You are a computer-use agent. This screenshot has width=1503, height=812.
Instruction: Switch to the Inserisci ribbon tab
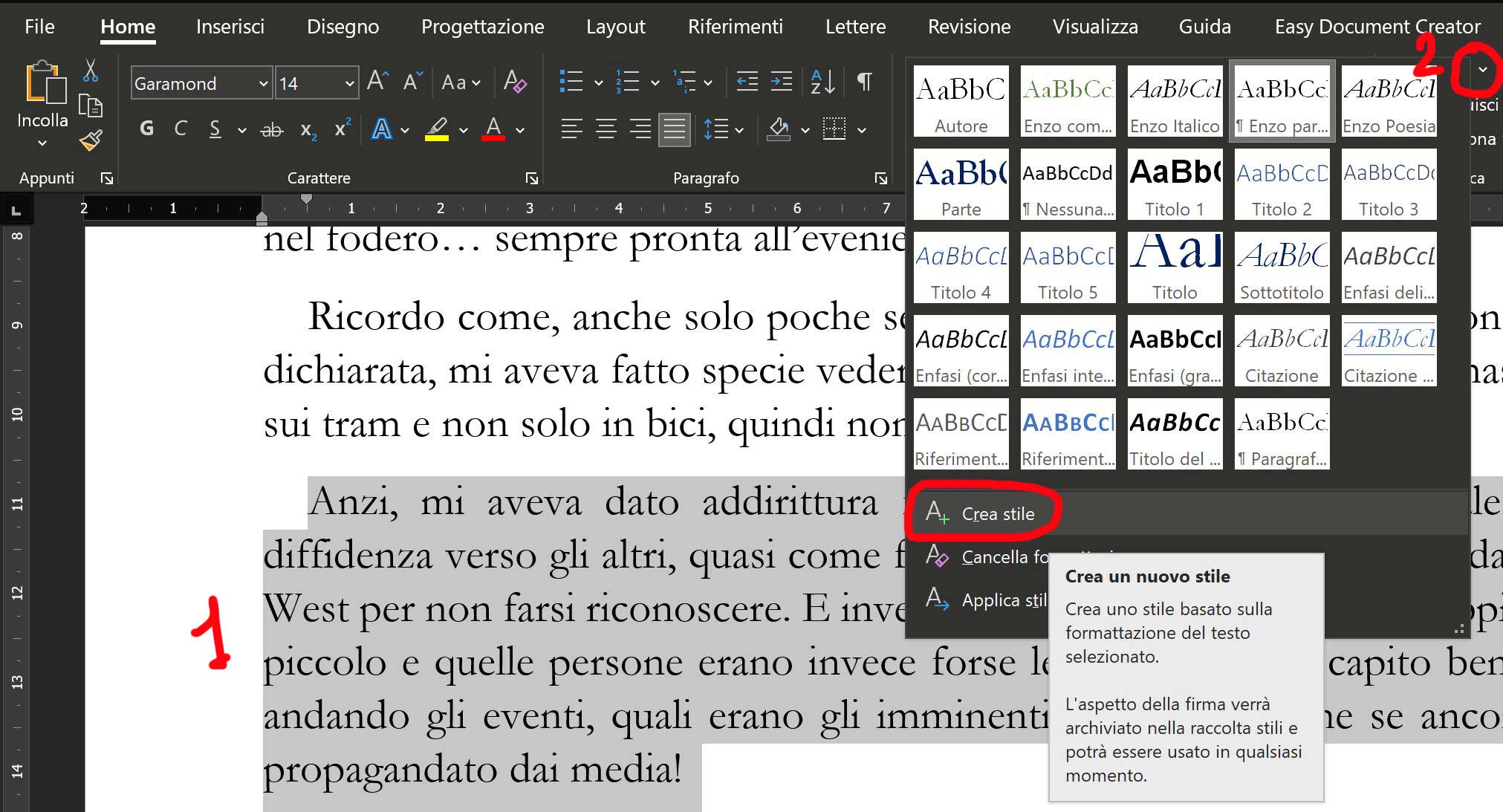tap(230, 27)
